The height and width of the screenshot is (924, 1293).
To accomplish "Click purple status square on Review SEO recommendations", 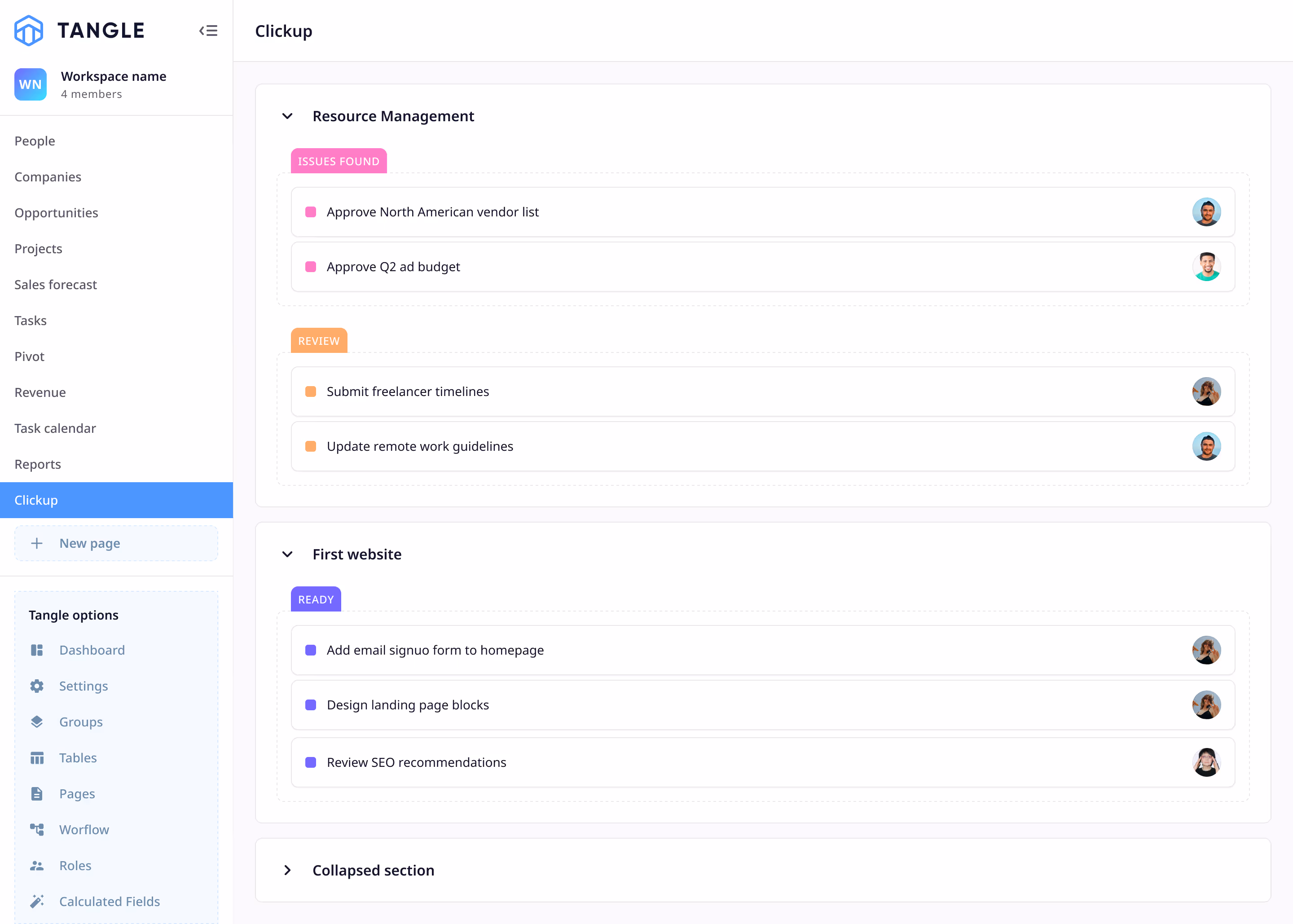I will (x=311, y=762).
